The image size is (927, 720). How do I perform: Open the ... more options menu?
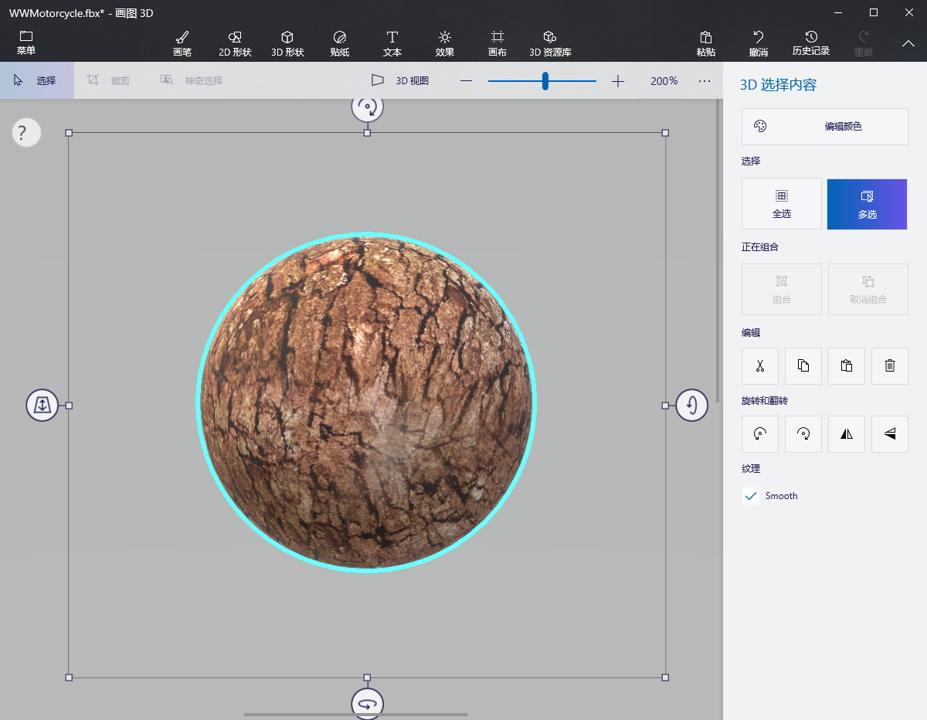pos(701,80)
